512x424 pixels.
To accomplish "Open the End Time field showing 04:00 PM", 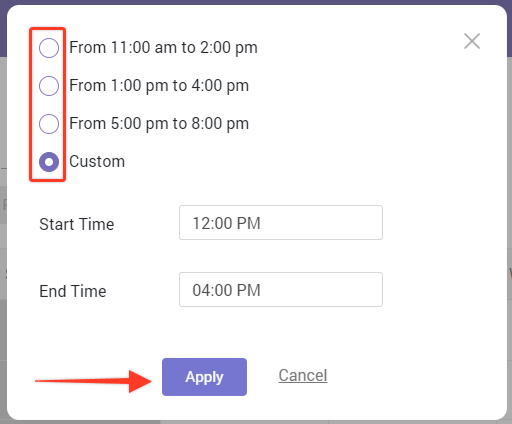I will tap(281, 289).
